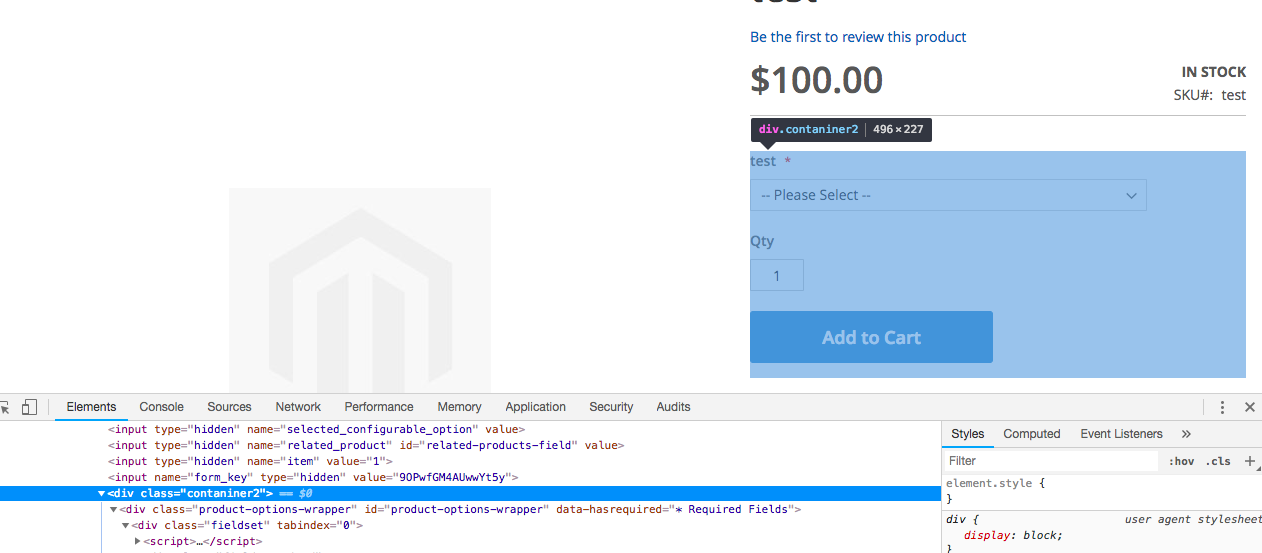Select the Styles sidebar tab

click(968, 434)
